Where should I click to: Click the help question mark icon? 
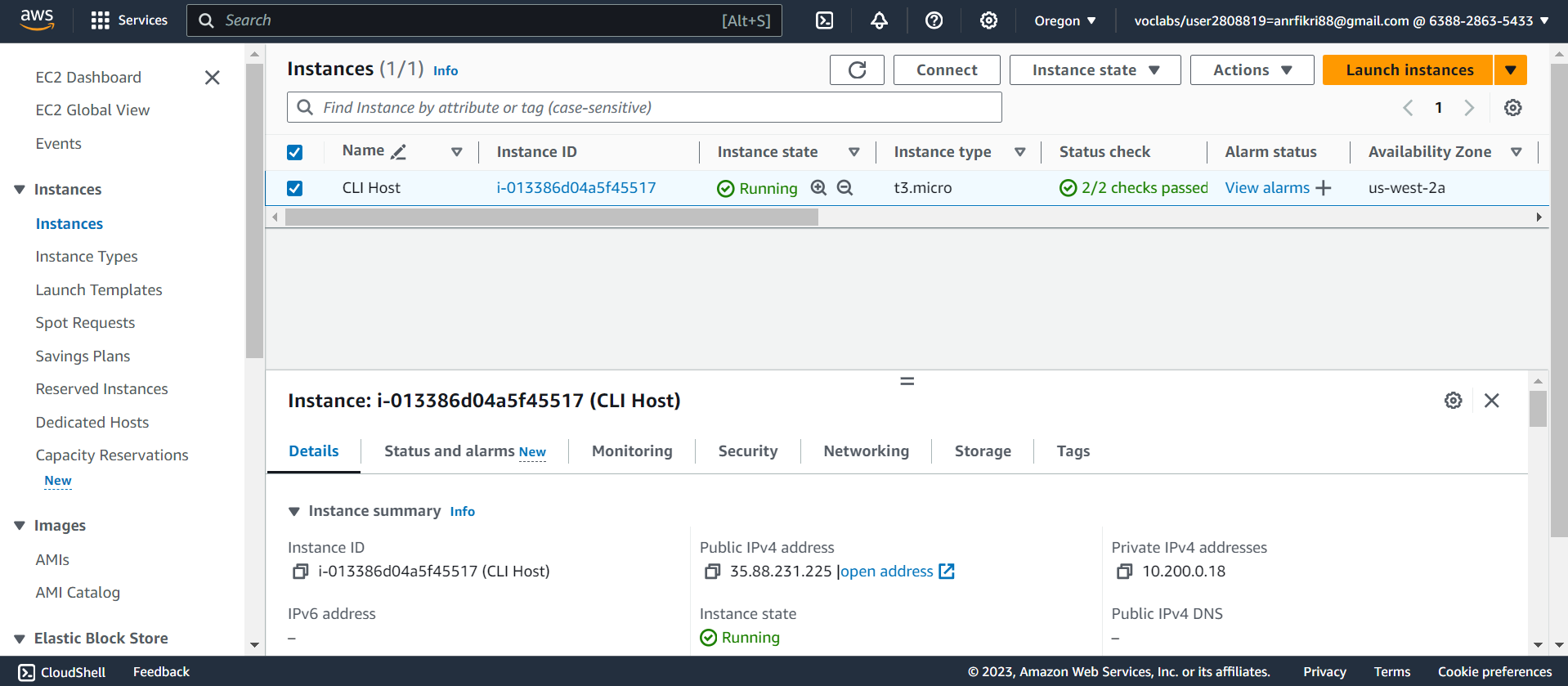(x=934, y=20)
